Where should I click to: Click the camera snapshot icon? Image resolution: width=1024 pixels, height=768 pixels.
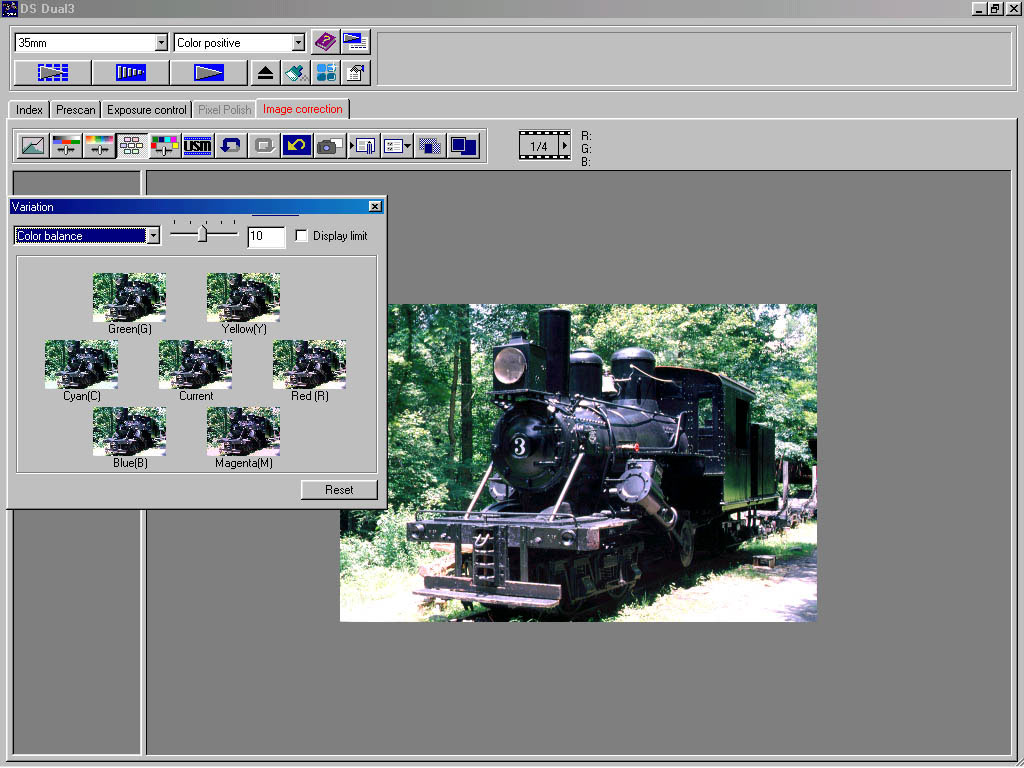point(329,146)
